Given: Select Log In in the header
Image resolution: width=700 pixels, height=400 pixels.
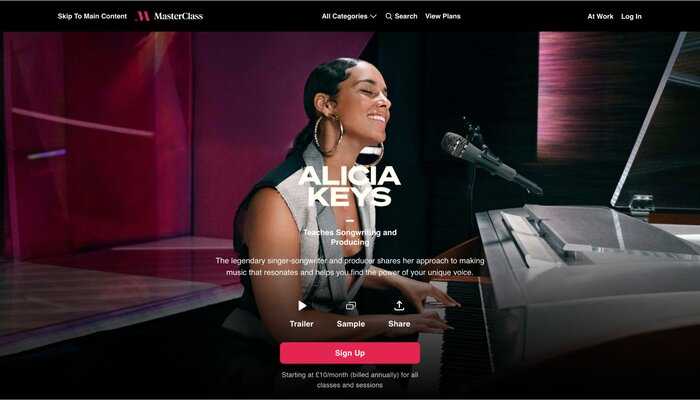Looking at the screenshot, I should coord(631,16).
